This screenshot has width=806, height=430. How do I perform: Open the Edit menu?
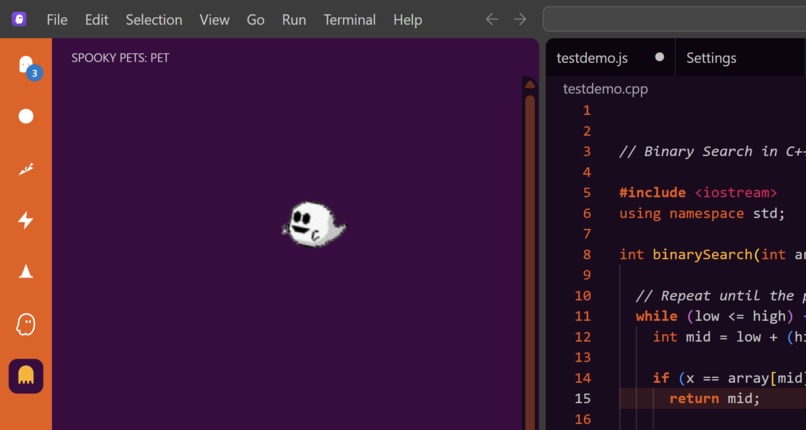click(x=97, y=20)
